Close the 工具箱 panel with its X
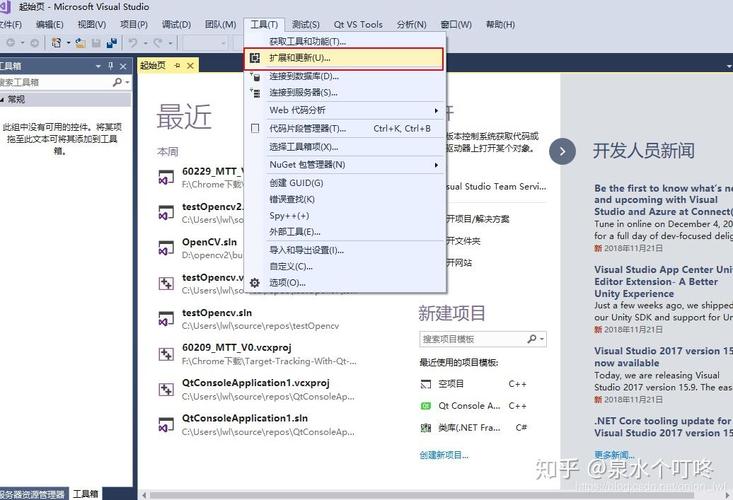The width and height of the screenshot is (733, 500). pyautogui.click(x=123, y=66)
